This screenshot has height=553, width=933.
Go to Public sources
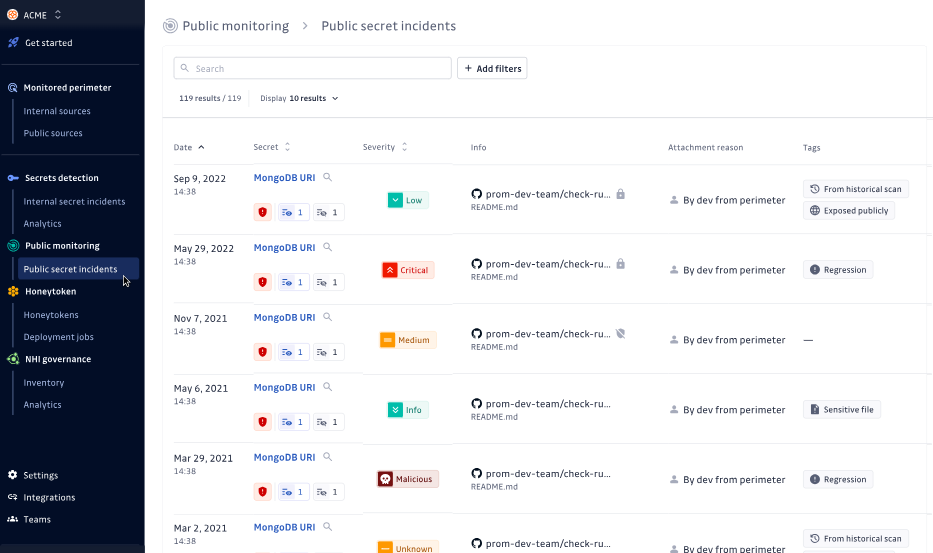53,133
